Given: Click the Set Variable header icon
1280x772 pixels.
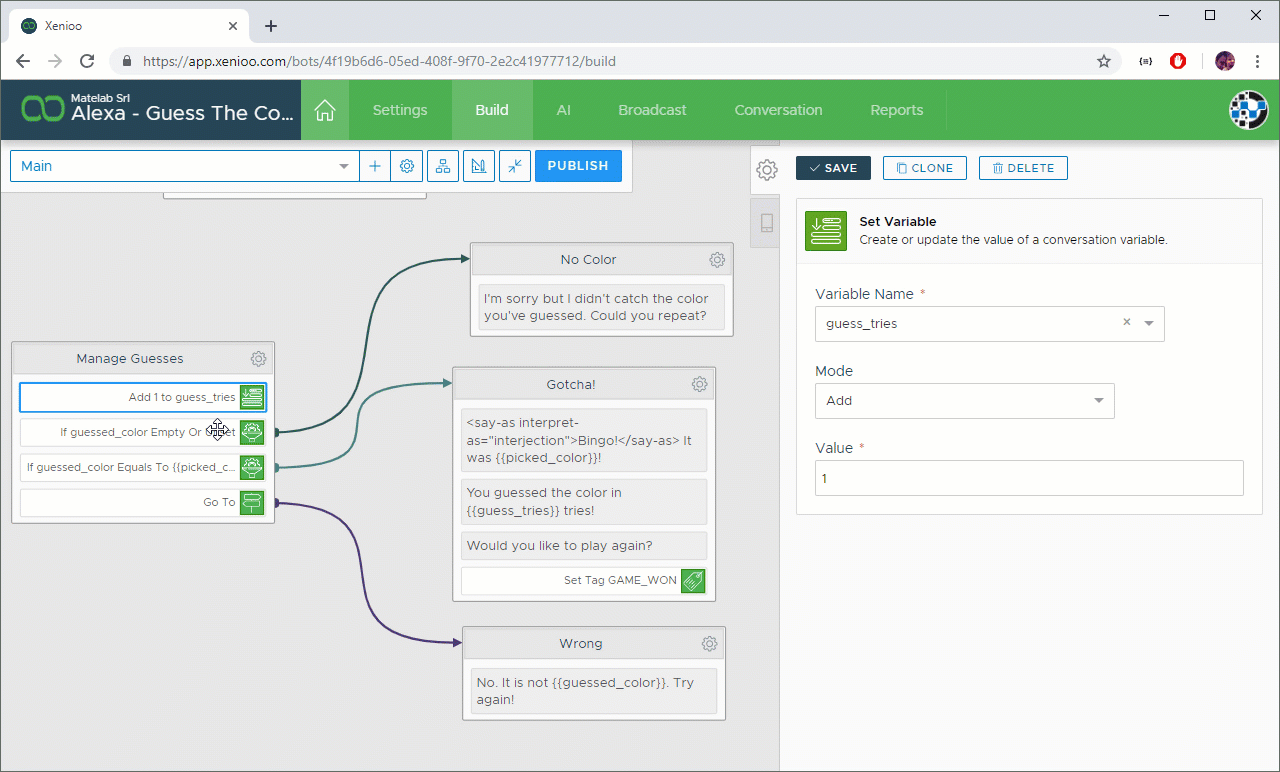Looking at the screenshot, I should pyautogui.click(x=826, y=231).
